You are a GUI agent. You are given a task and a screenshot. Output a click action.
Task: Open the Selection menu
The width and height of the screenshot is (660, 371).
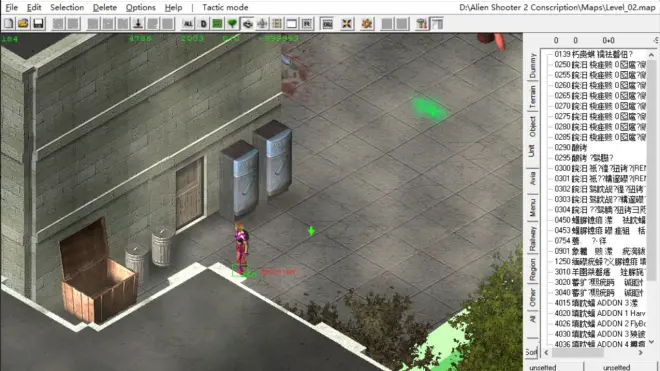point(67,8)
